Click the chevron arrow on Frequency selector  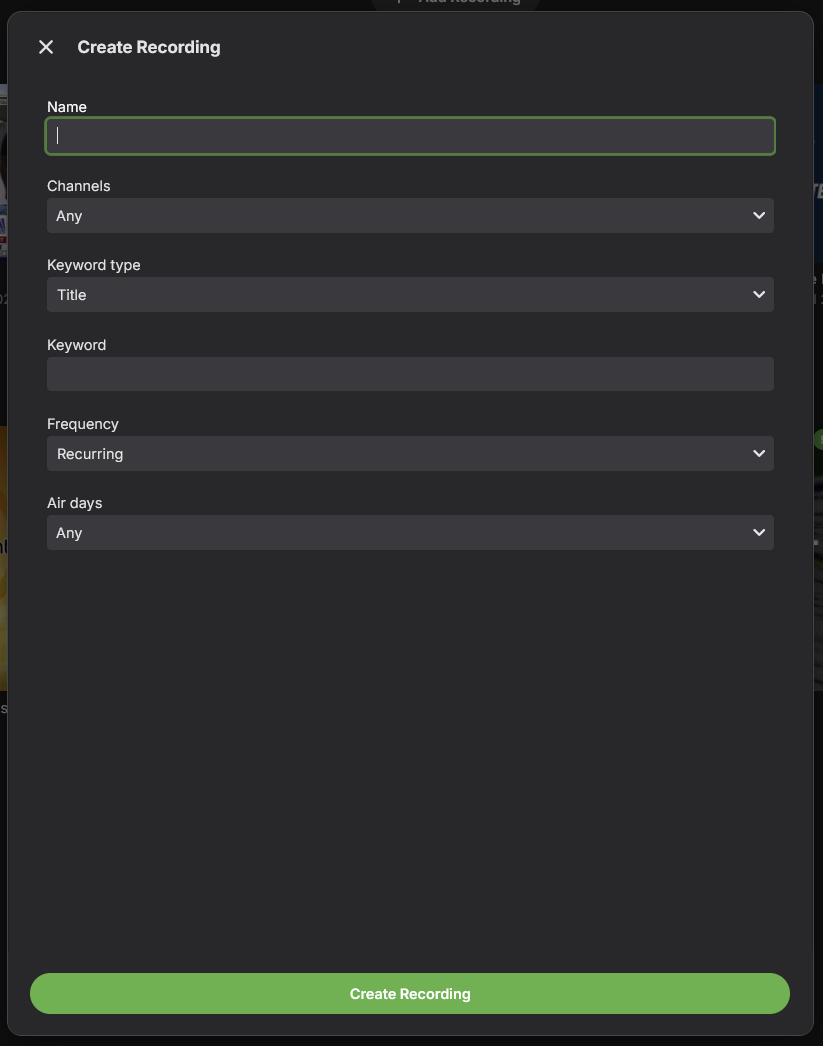point(759,454)
